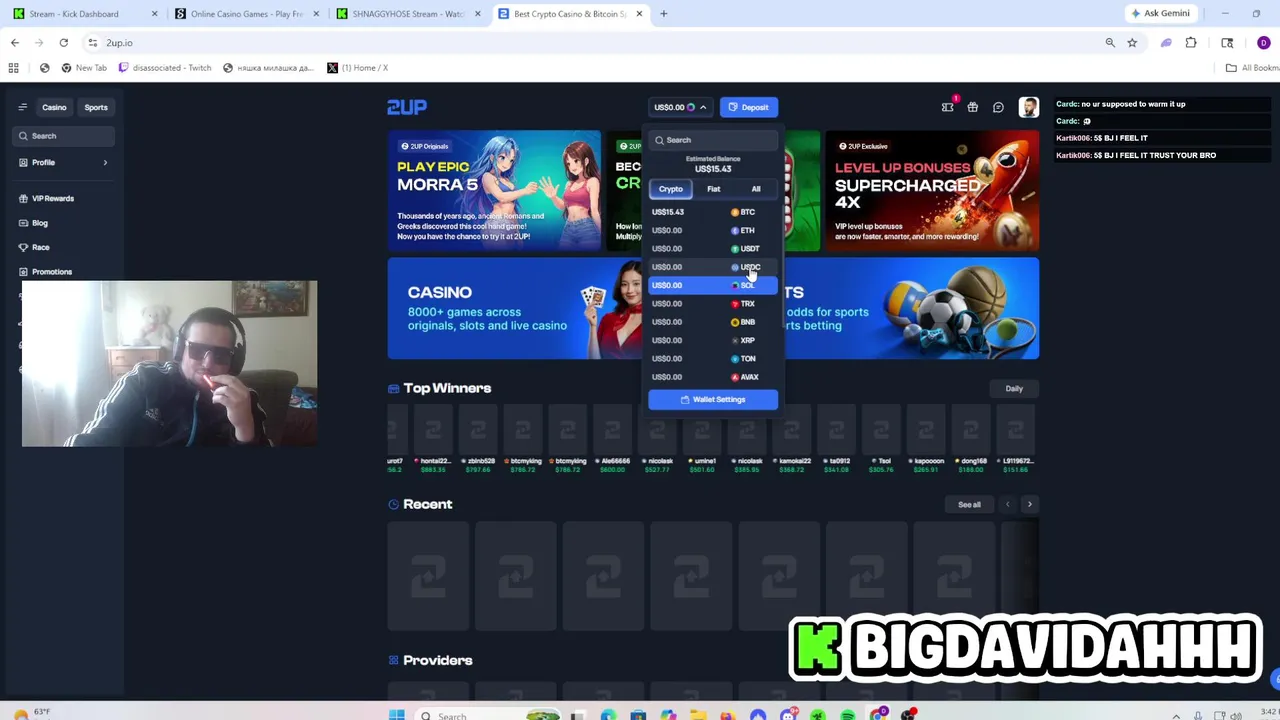
Task: Go to next Recent games page arrow
Action: [x=1029, y=505]
